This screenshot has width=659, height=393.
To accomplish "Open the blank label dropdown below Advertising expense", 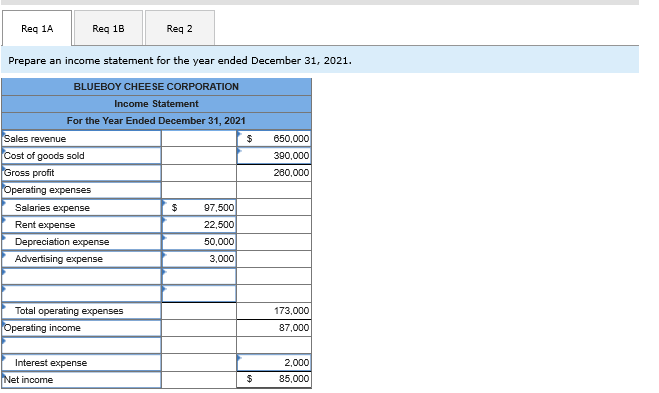I will tap(82, 276).
